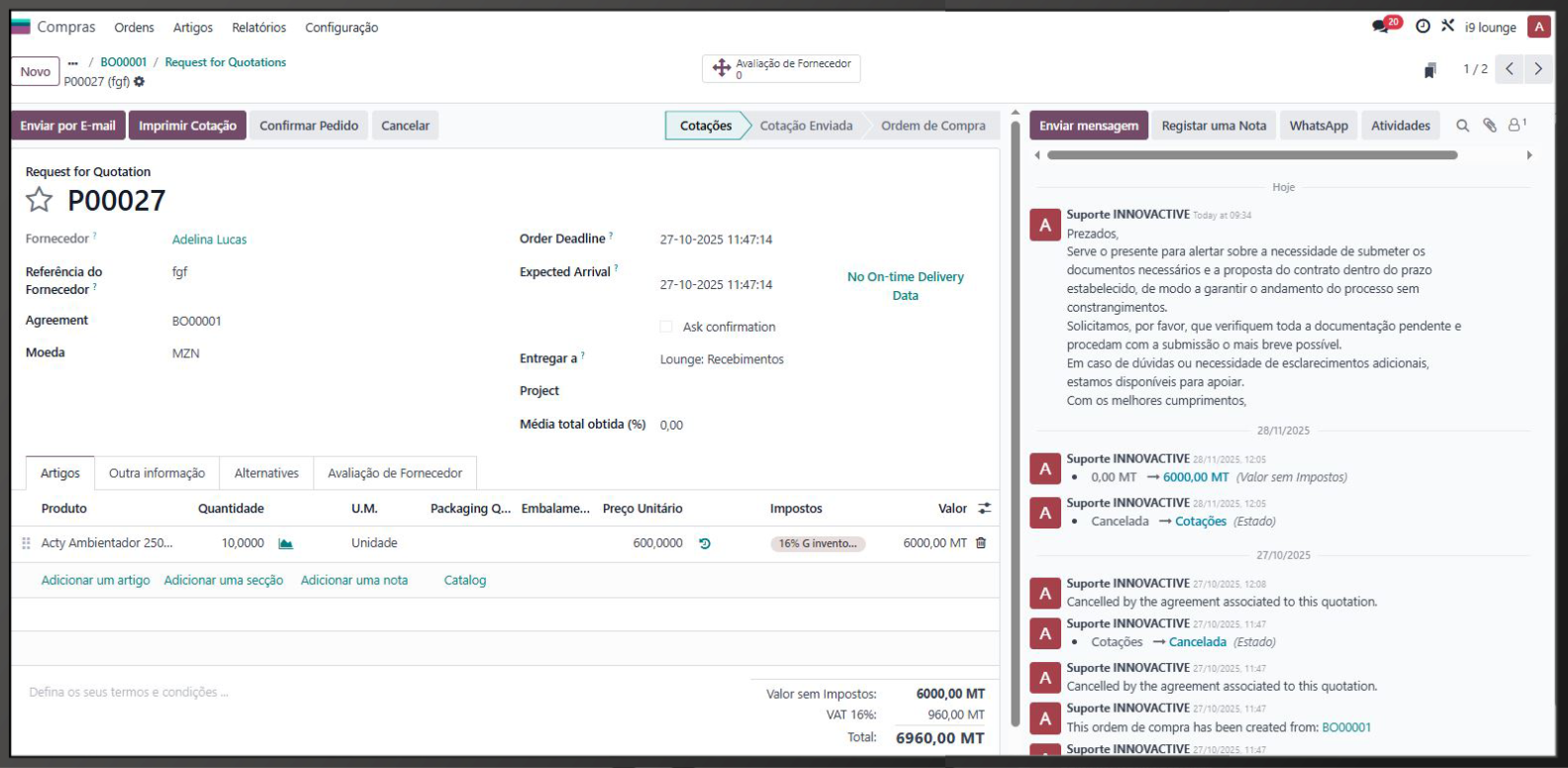Open the forecast chart icon beside quantity 10,0000
The image size is (1568, 768).
pyautogui.click(x=285, y=543)
